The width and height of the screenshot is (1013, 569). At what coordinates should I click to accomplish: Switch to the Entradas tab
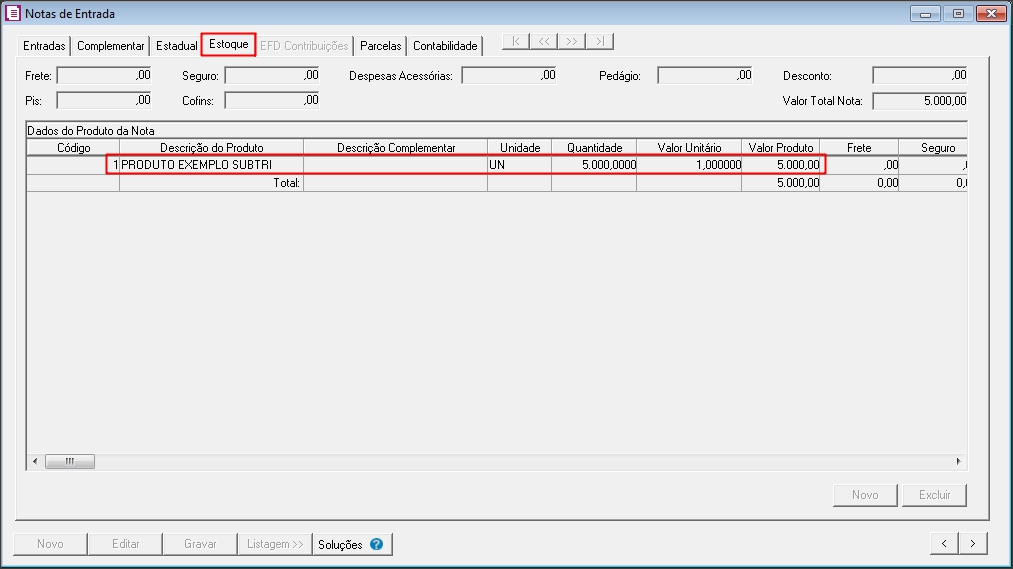click(44, 46)
